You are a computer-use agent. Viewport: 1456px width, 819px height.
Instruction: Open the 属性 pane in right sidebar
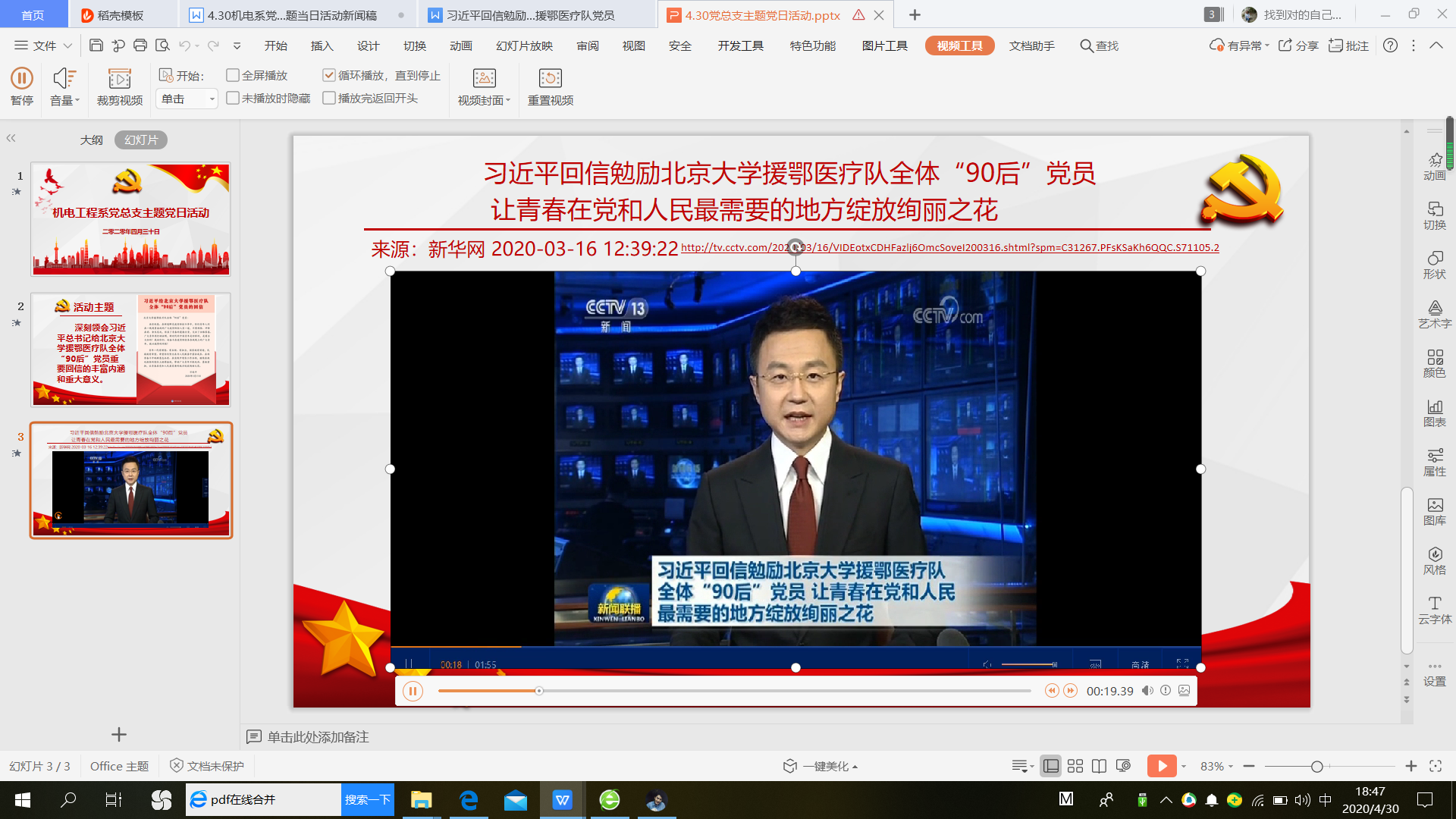[1434, 462]
